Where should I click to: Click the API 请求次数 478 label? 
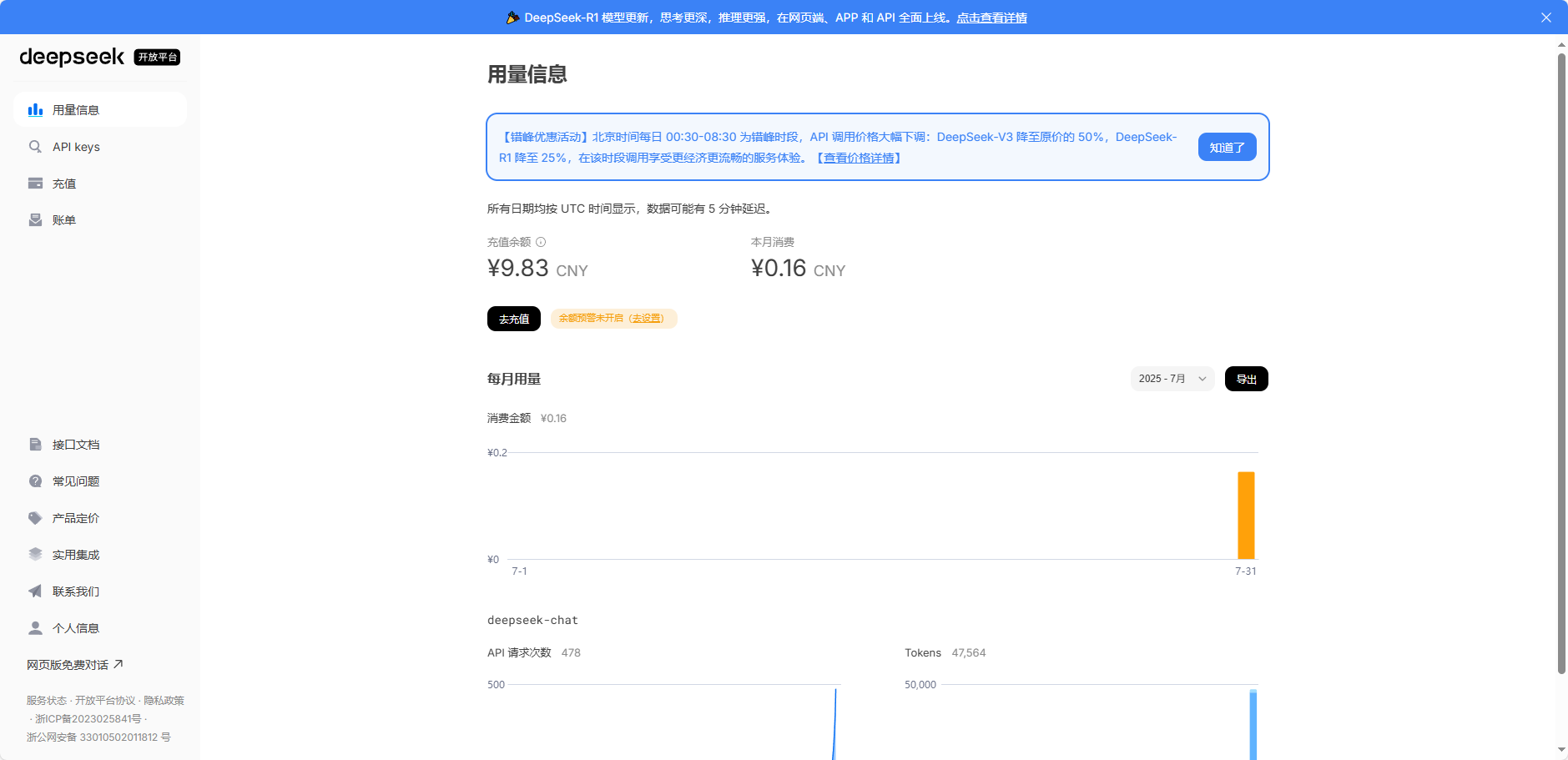[x=534, y=652]
